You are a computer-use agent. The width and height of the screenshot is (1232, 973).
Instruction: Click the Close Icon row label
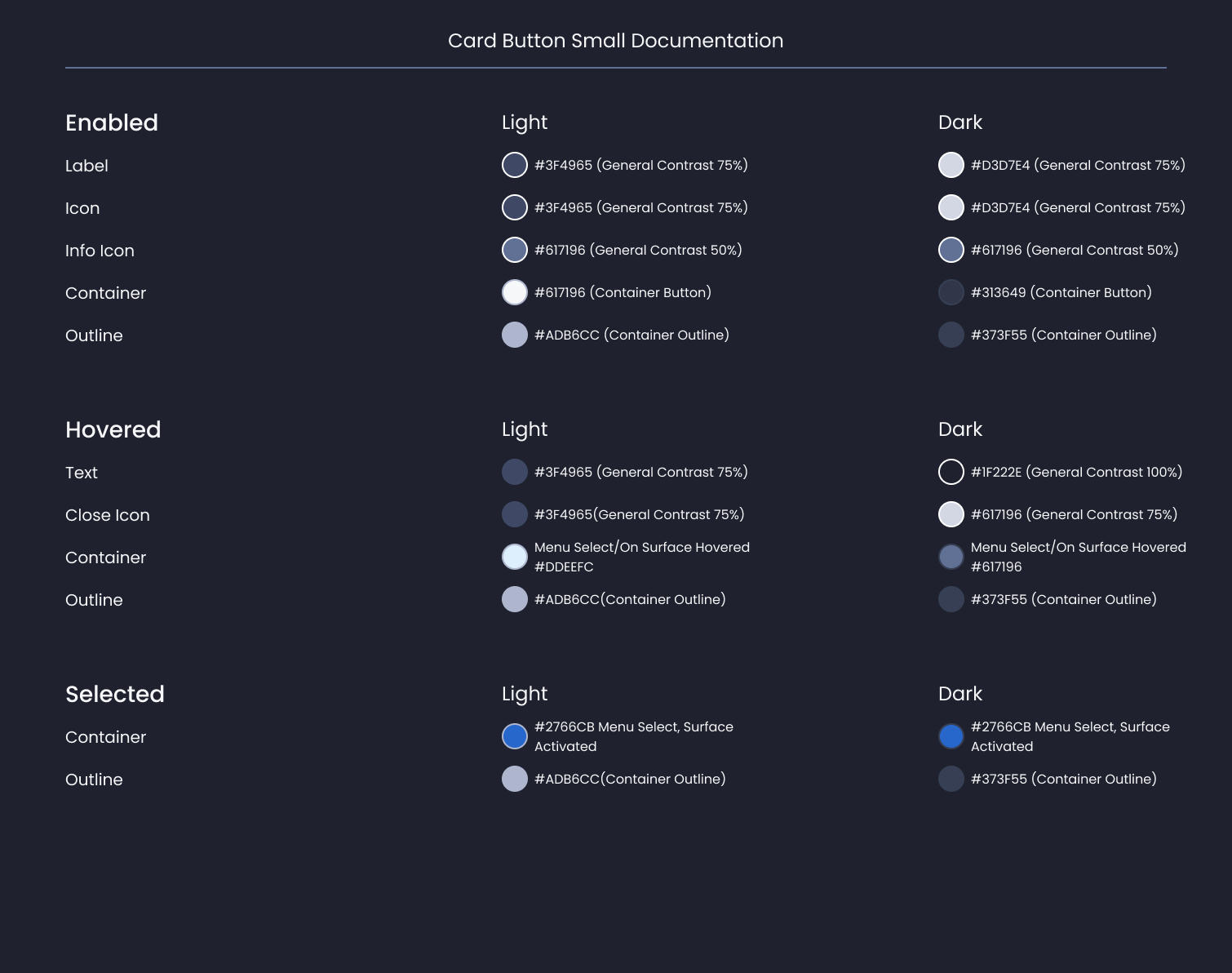tap(108, 515)
